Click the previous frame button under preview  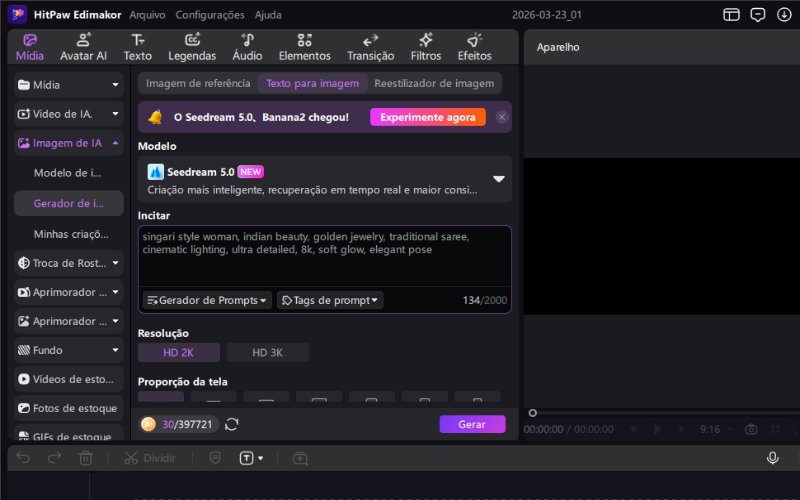tap(634, 429)
